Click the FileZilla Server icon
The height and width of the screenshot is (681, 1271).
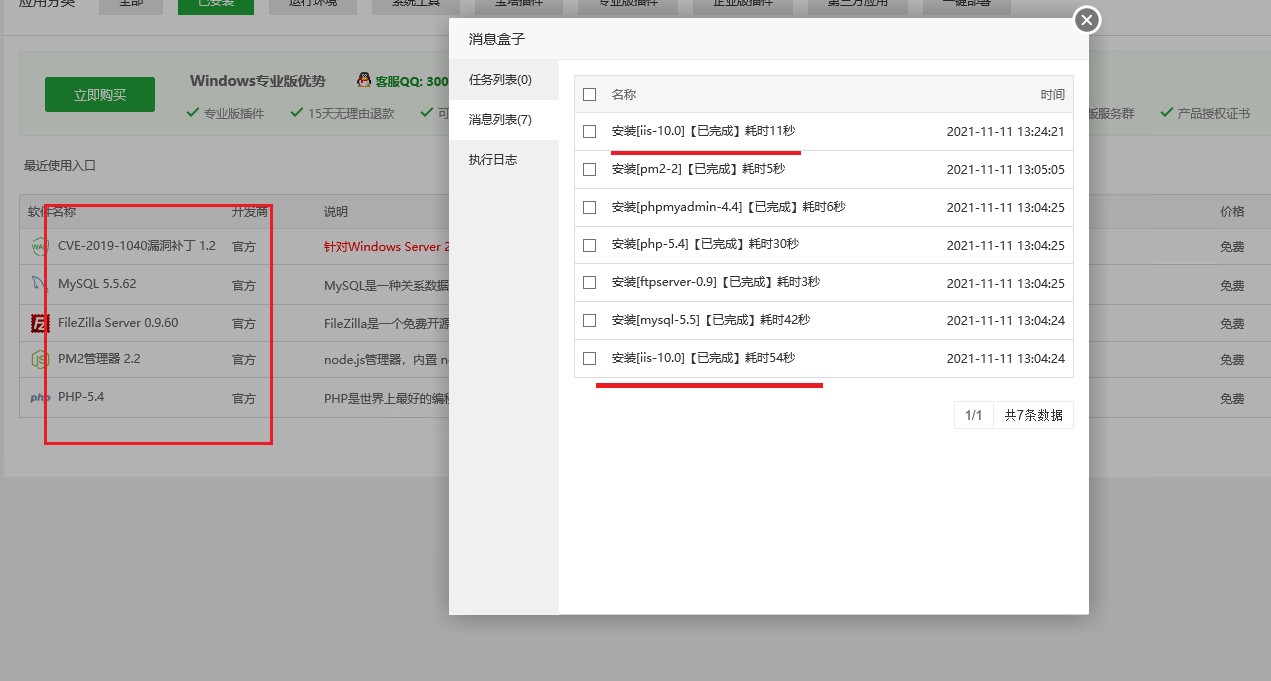(x=40, y=323)
